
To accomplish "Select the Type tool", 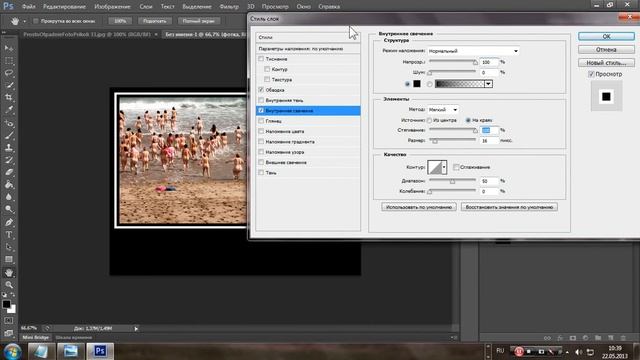I will tap(9, 235).
